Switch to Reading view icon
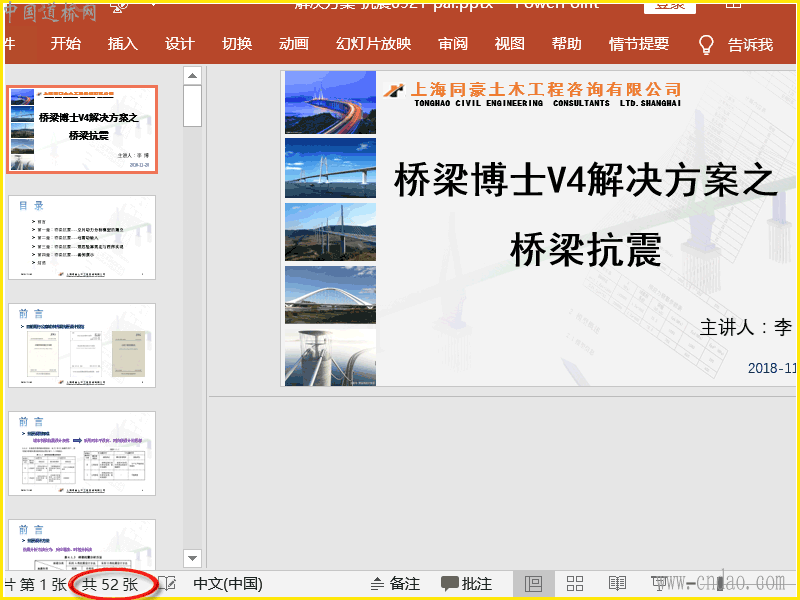Viewport: 800px width, 600px height. point(617,584)
